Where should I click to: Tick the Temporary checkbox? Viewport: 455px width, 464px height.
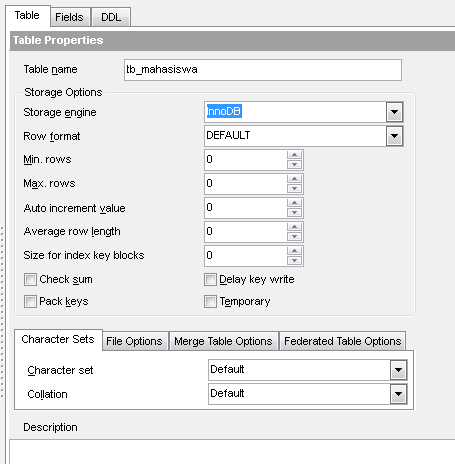pyautogui.click(x=210, y=301)
